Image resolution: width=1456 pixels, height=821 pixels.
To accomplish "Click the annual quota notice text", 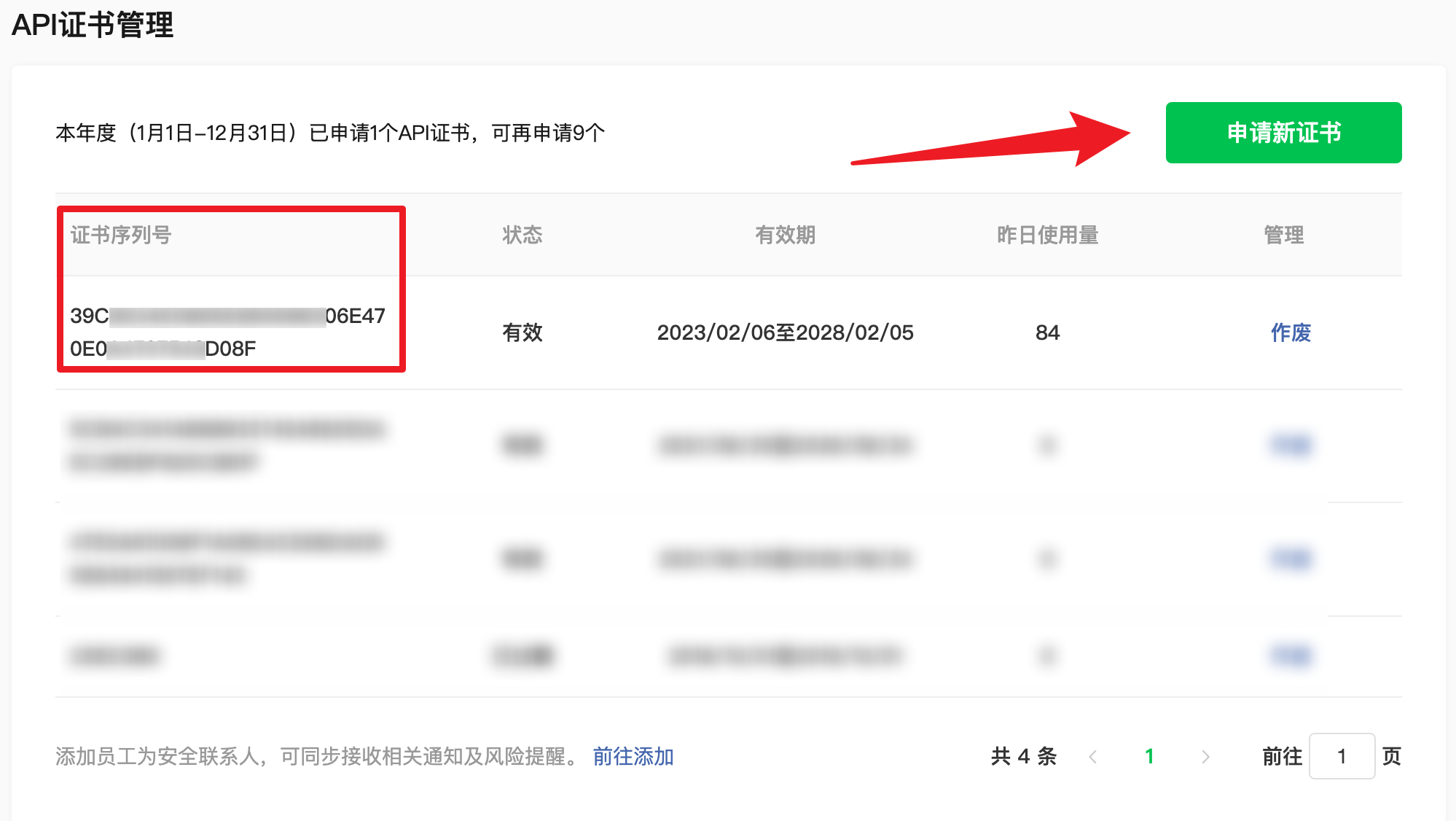I will [330, 133].
